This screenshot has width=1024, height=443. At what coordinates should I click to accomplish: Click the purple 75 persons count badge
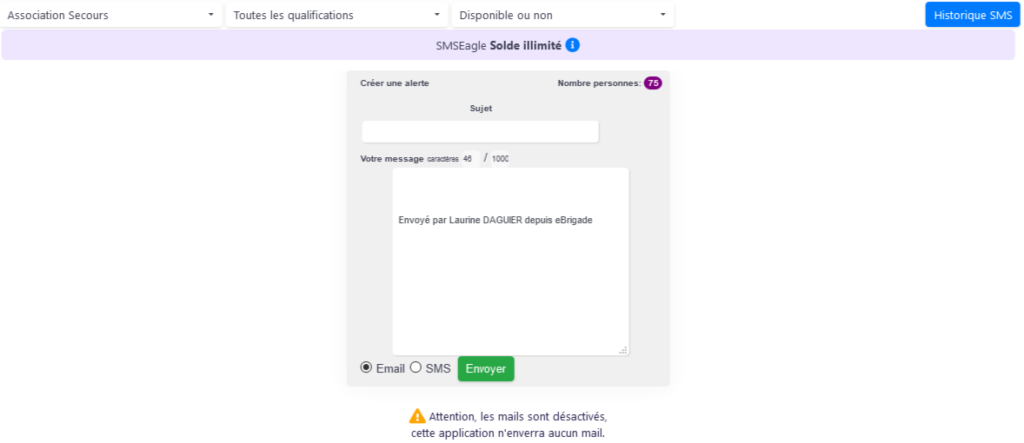653,83
